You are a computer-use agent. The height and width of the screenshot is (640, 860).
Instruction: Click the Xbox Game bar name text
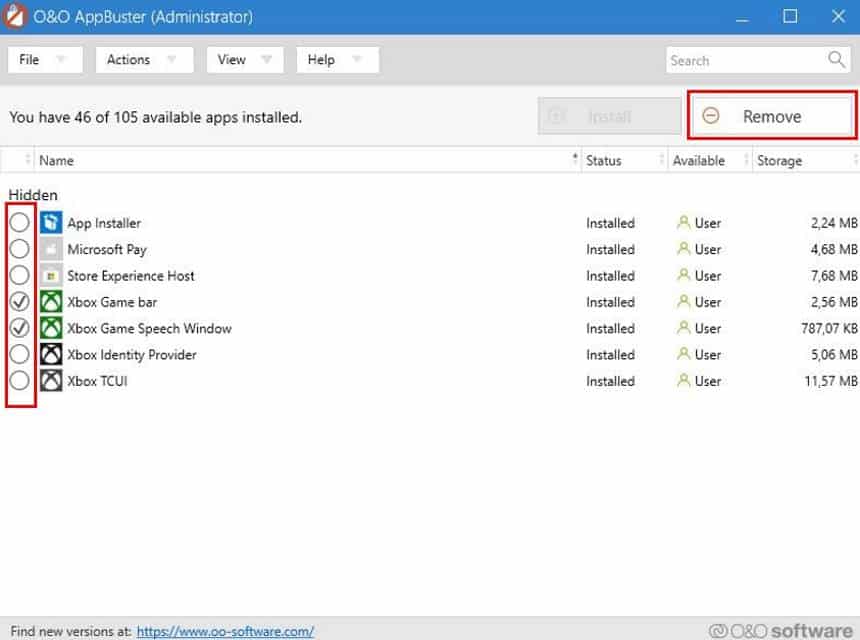pyautogui.click(x=112, y=302)
